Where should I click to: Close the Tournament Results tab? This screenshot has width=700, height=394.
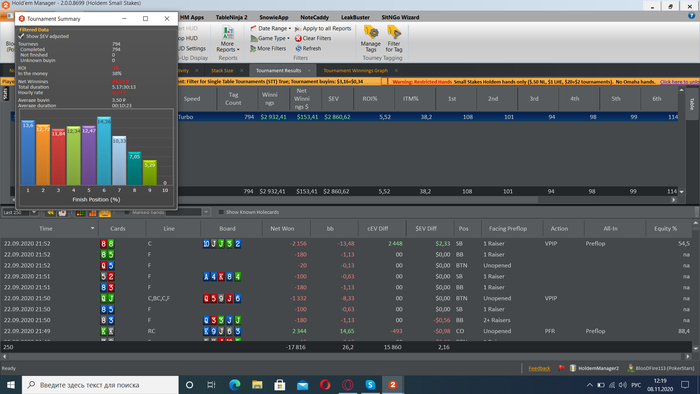[309, 71]
